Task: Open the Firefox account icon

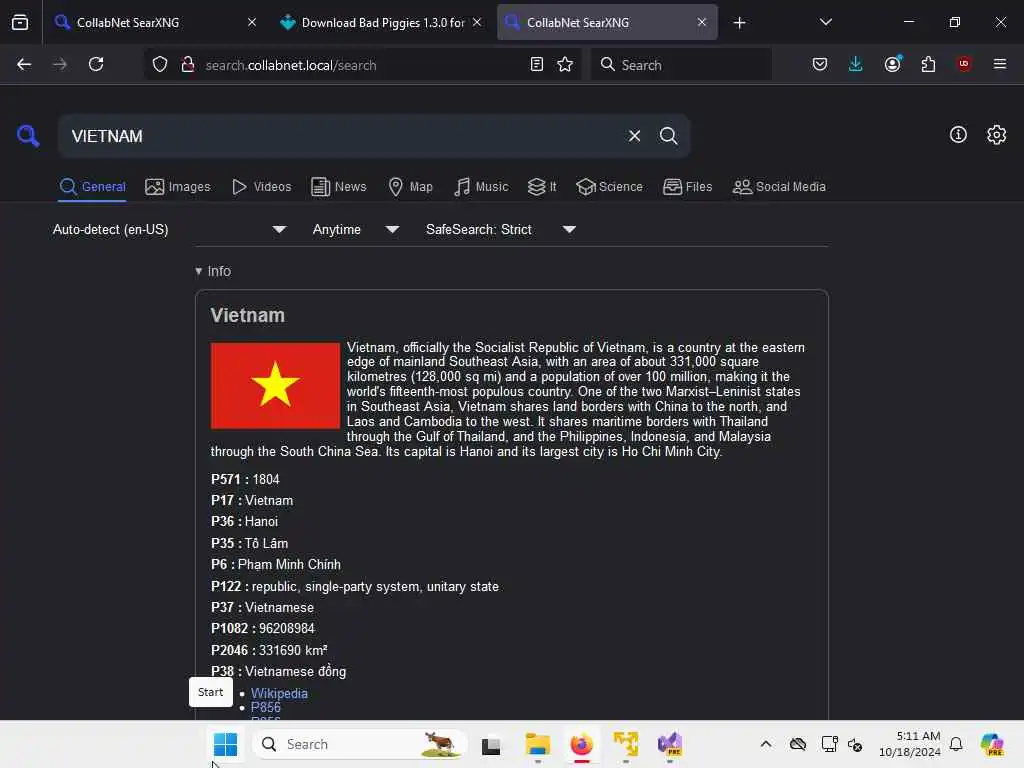Action: tap(893, 64)
